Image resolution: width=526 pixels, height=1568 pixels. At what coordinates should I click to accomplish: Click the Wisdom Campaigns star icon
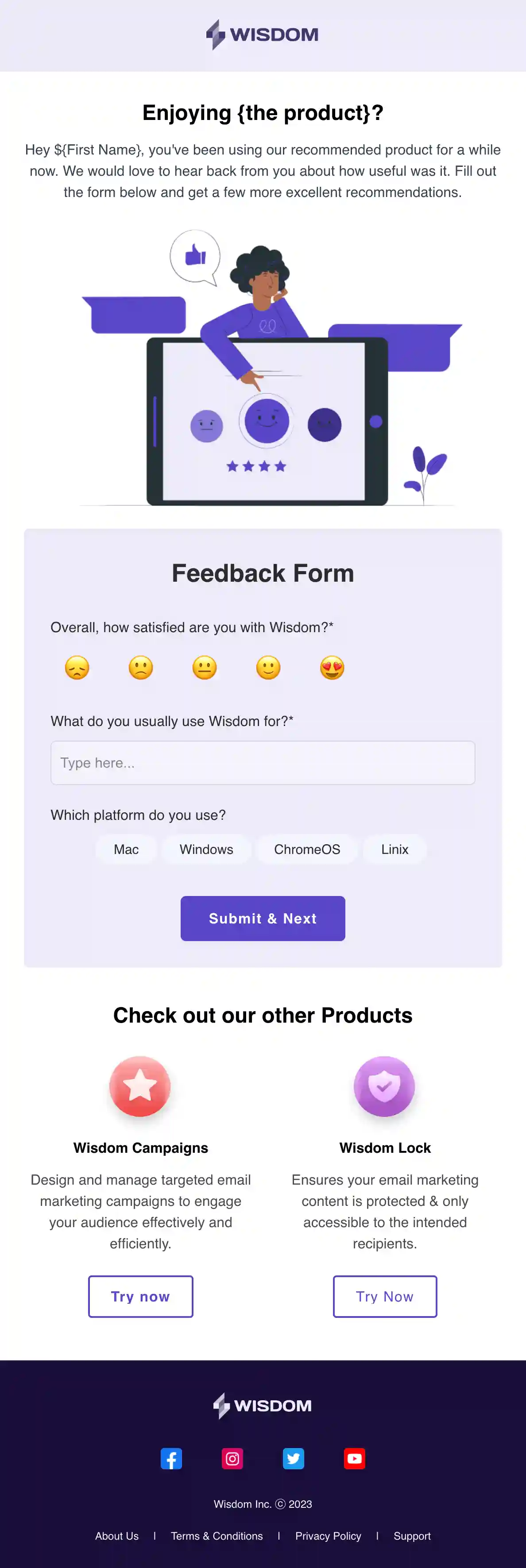click(140, 1087)
